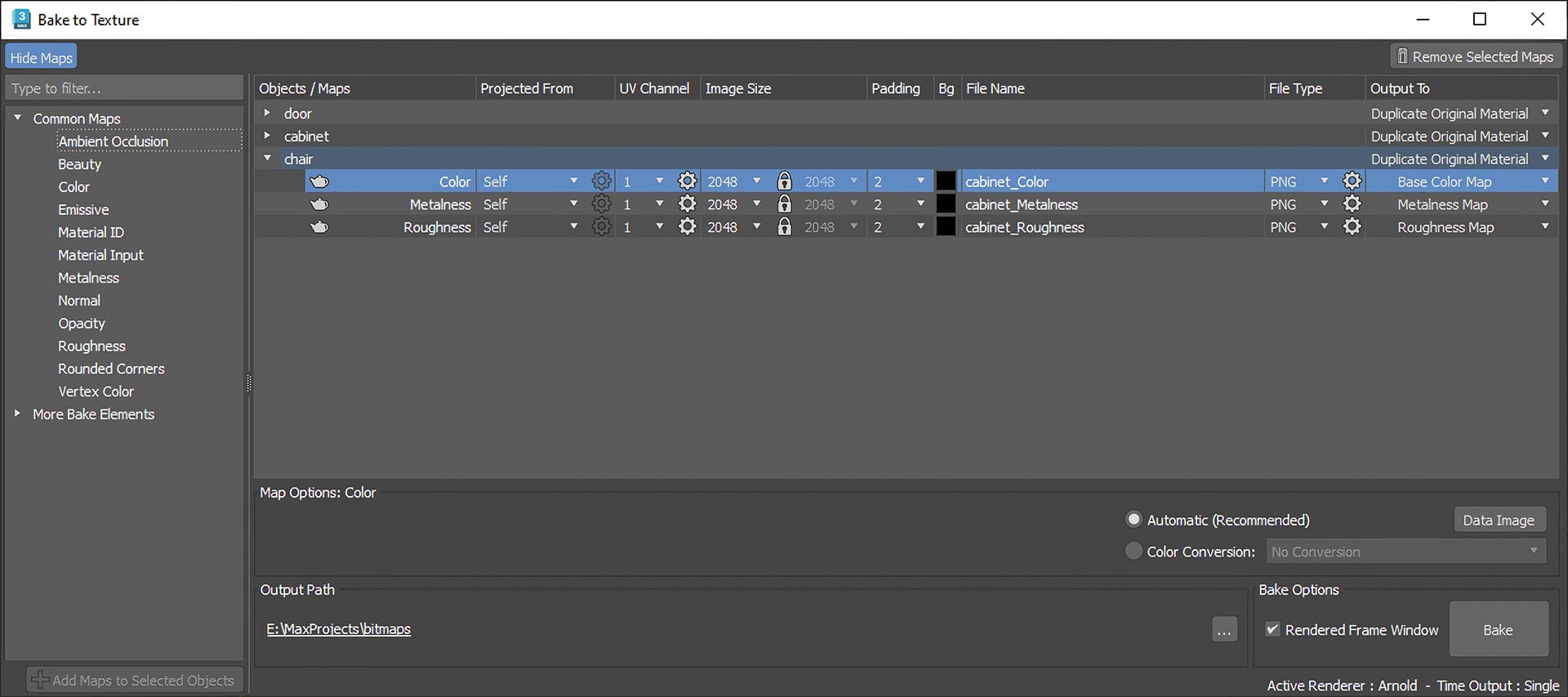This screenshot has height=697, width=1568.
Task: Select Rounded Corners map type
Action: click(111, 369)
